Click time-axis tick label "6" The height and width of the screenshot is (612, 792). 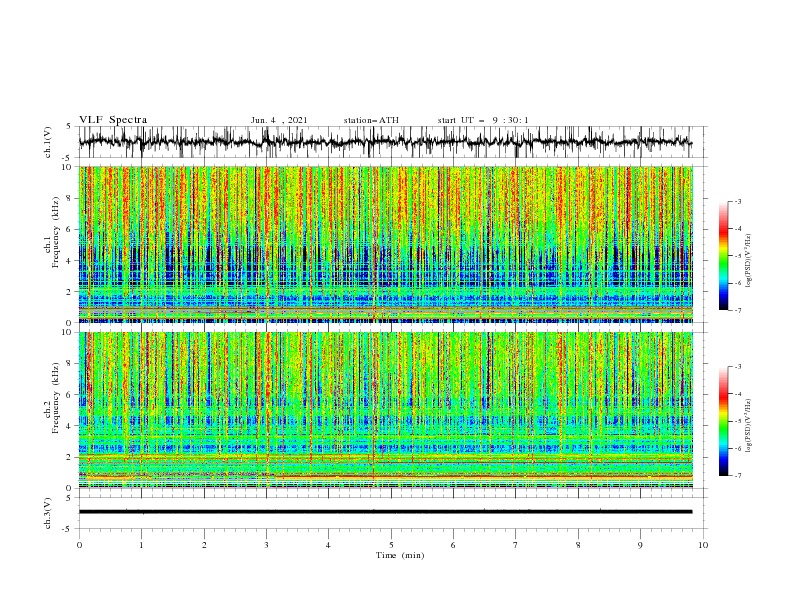(453, 545)
